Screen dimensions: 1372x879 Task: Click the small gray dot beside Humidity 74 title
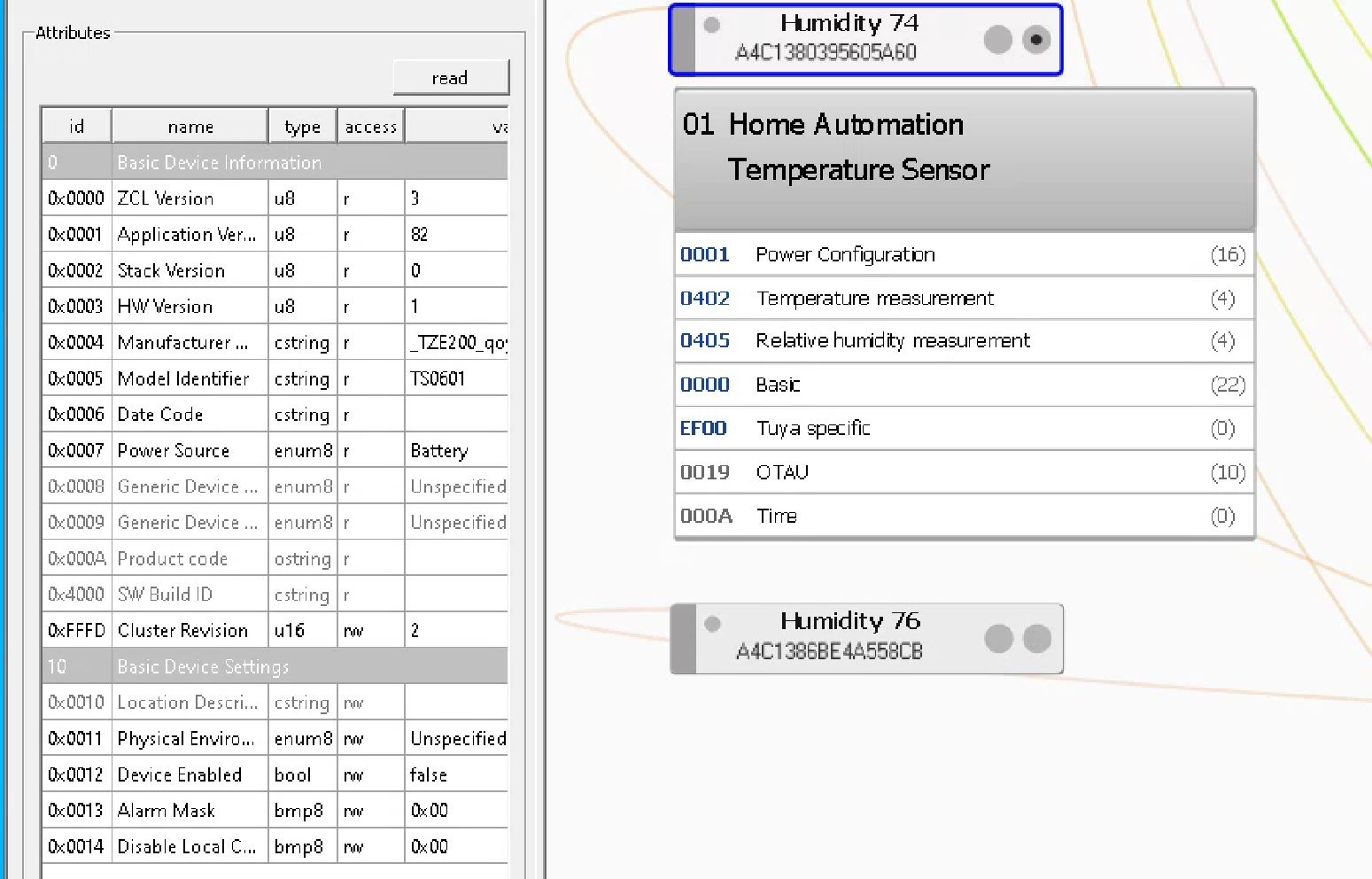click(x=711, y=25)
